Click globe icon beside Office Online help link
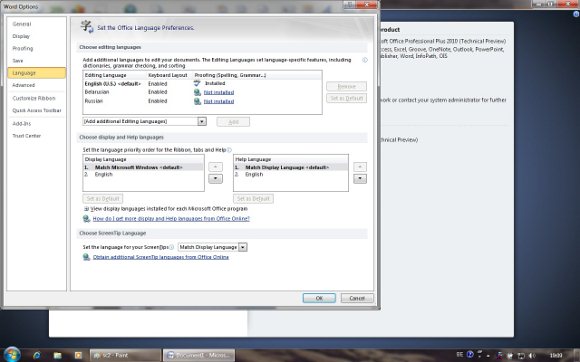The height and width of the screenshot is (362, 580). click(x=86, y=219)
